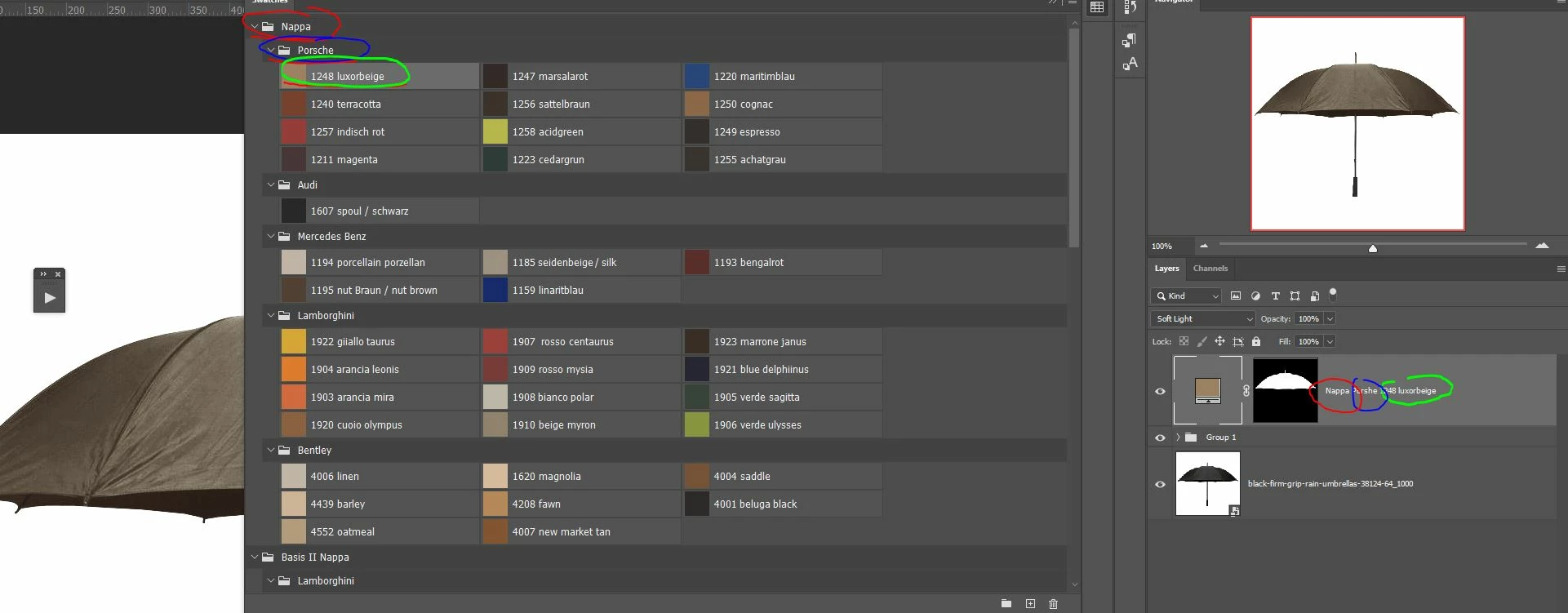Open the Swatches panel flyout menu
The width and height of the screenshot is (1568, 613).
pyautogui.click(x=1072, y=2)
